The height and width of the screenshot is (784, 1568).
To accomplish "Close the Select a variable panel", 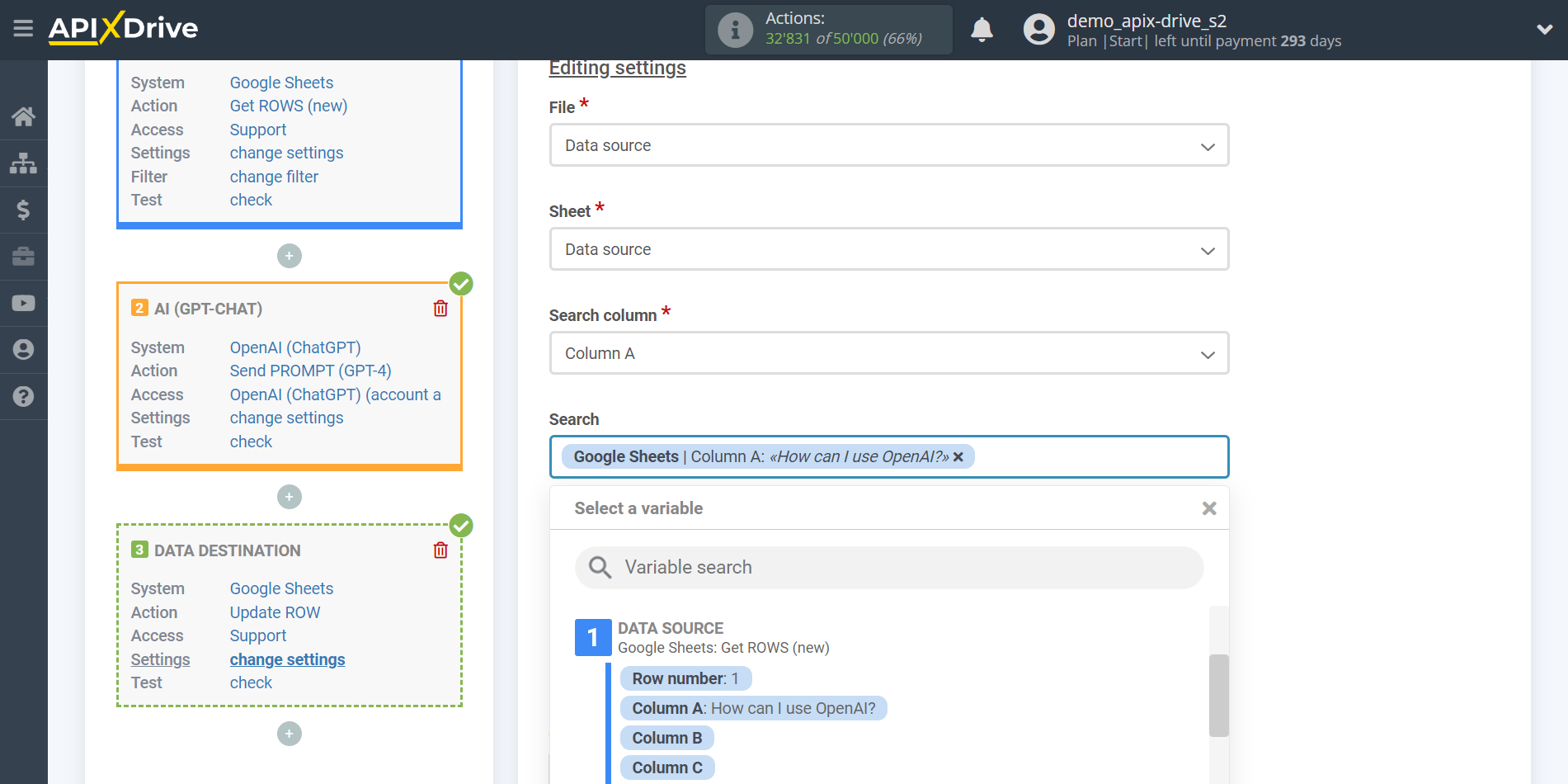I will click(x=1209, y=508).
